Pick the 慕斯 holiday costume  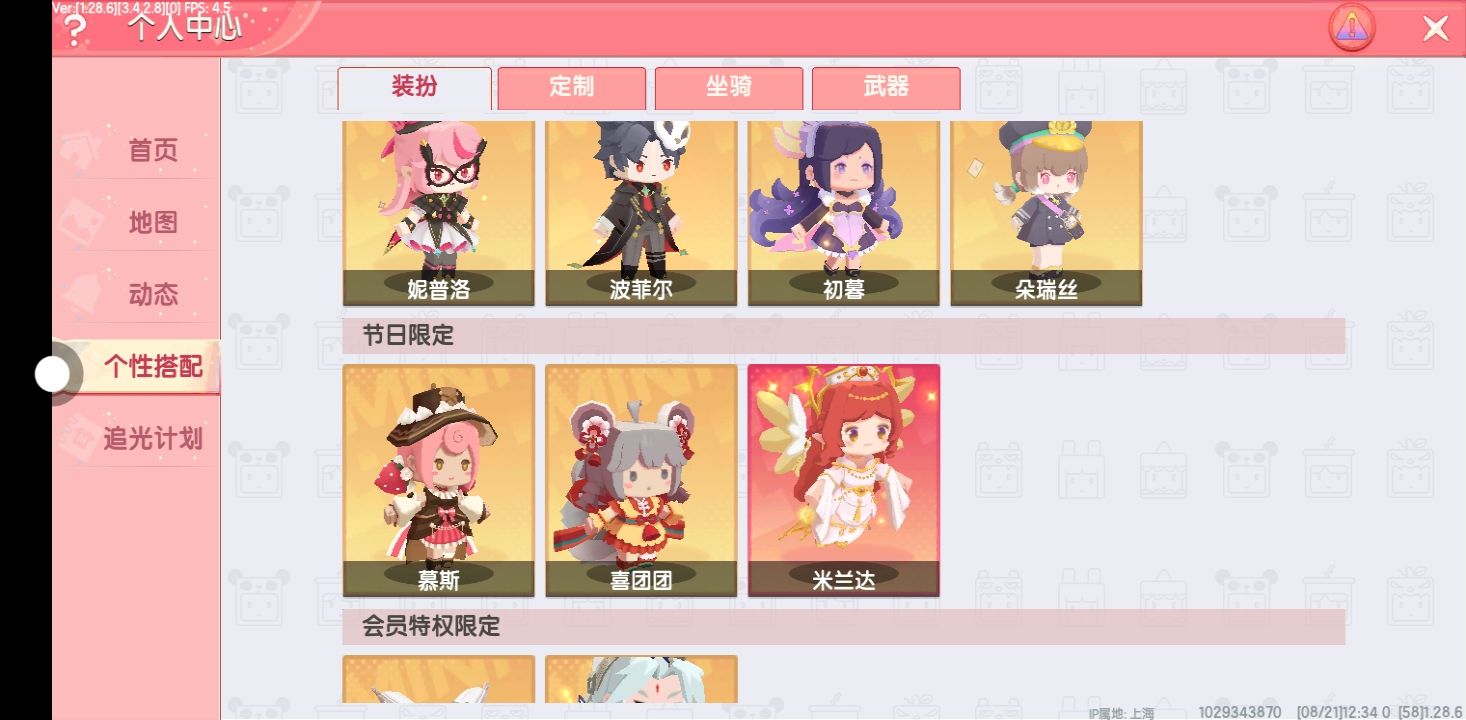point(439,480)
